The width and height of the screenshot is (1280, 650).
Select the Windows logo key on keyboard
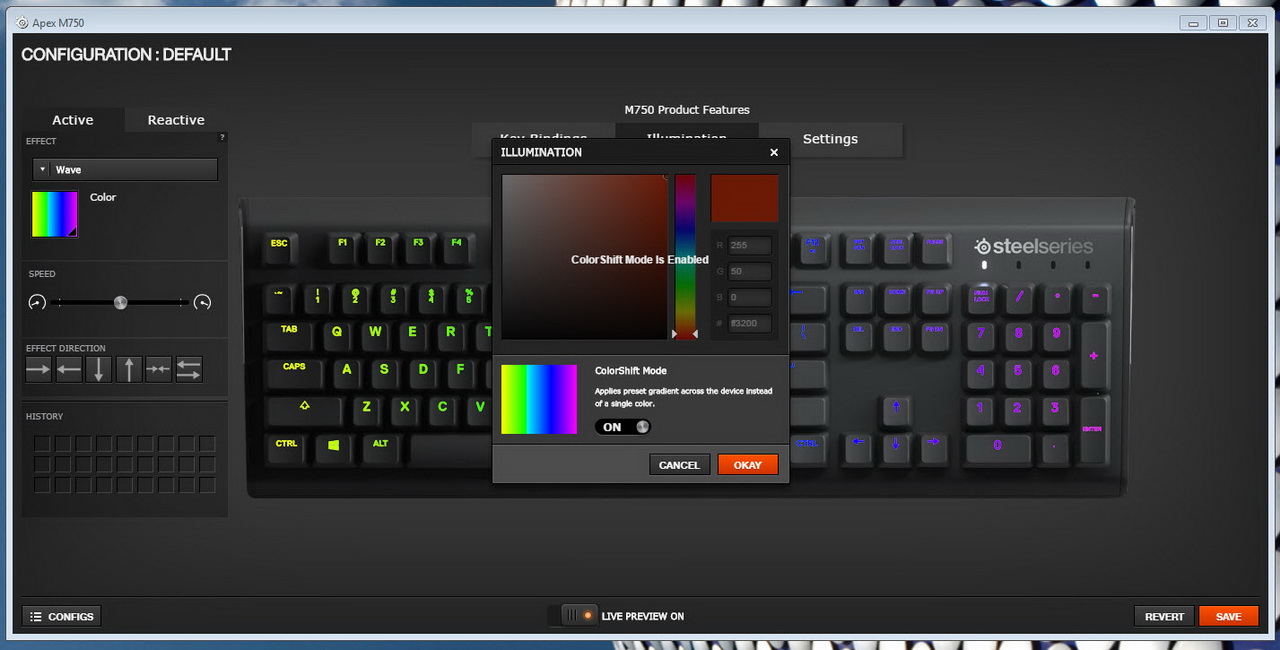point(333,446)
